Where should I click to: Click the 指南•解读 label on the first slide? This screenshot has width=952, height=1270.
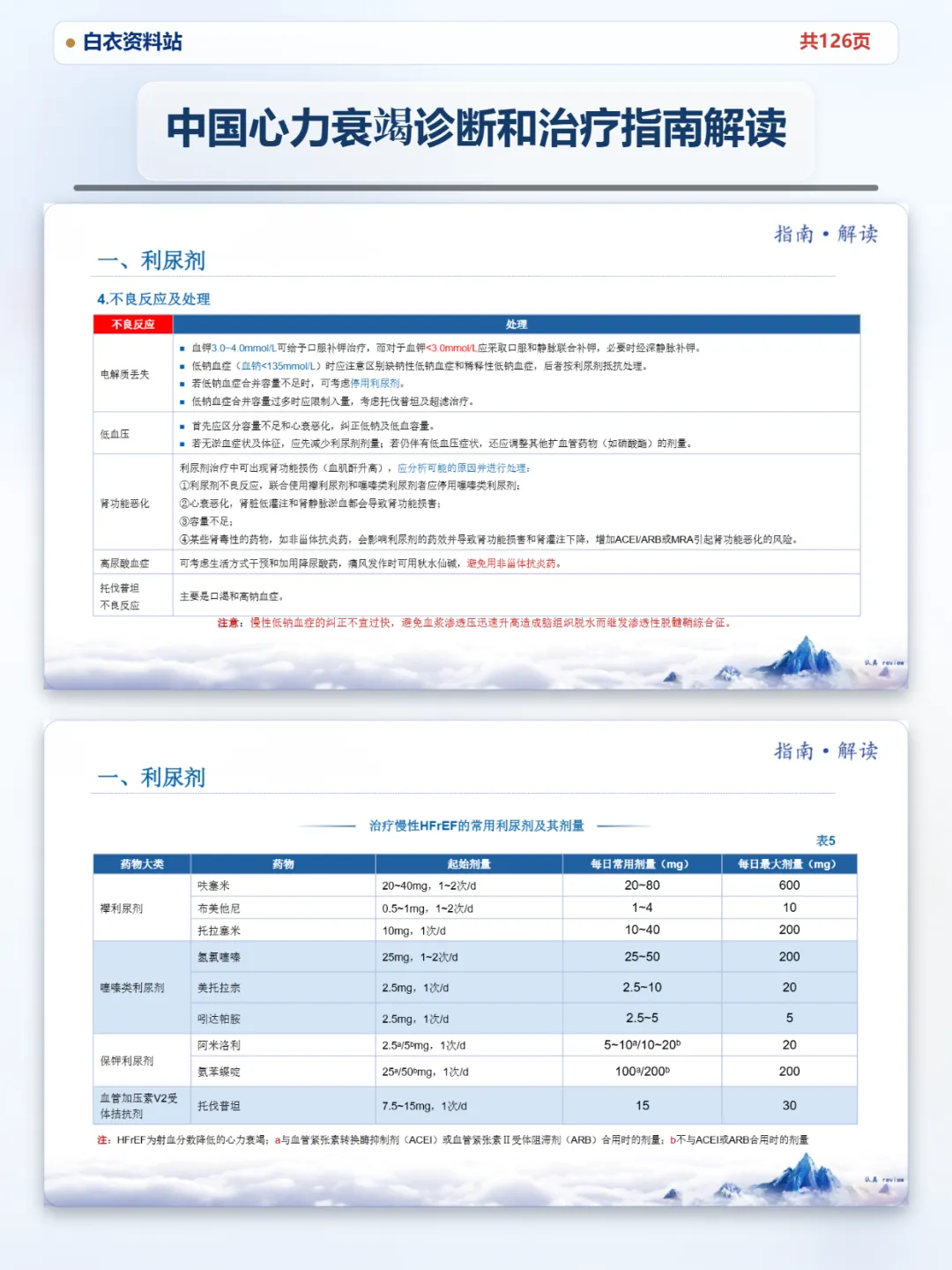(826, 234)
